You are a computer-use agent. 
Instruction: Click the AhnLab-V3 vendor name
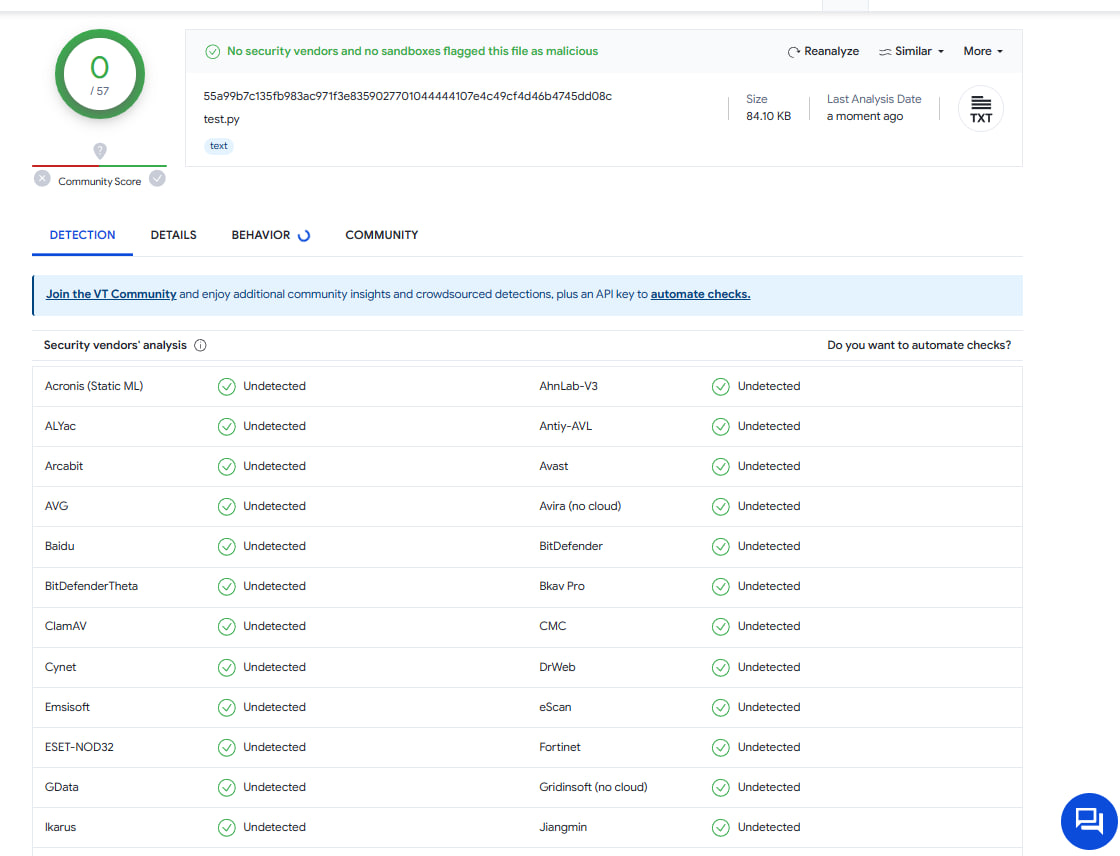click(x=568, y=386)
